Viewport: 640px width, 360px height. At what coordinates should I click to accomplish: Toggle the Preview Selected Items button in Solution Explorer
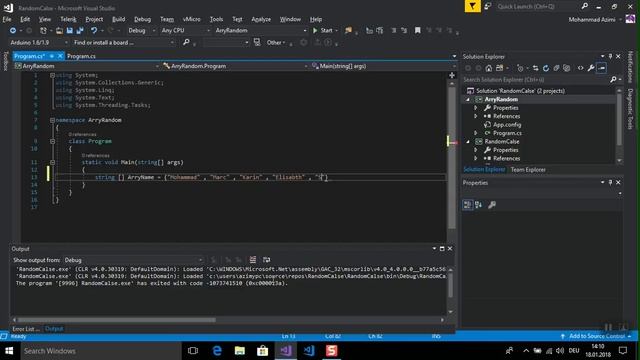[601, 68]
